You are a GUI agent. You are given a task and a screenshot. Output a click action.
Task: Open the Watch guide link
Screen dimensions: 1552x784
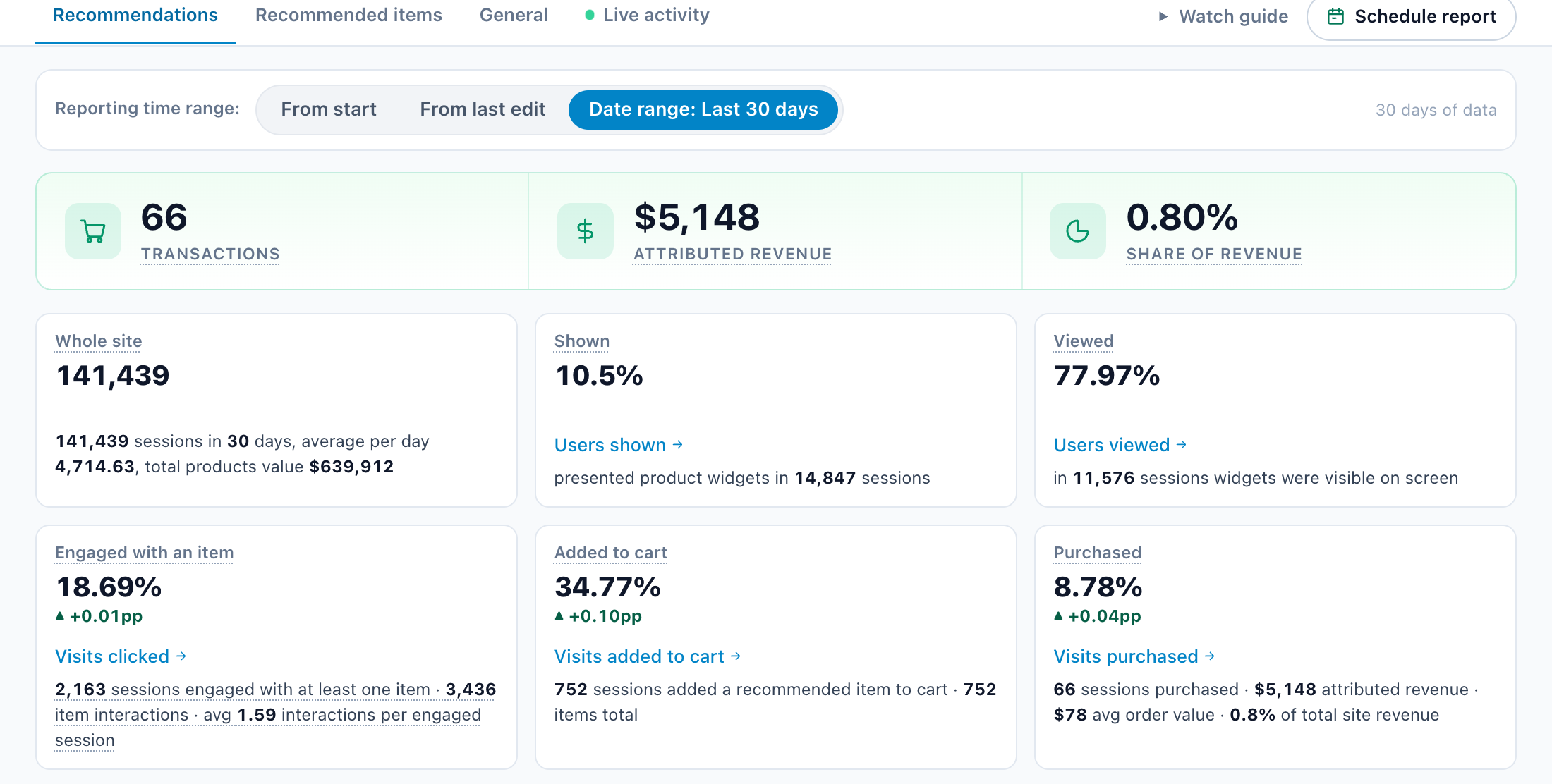(1224, 16)
